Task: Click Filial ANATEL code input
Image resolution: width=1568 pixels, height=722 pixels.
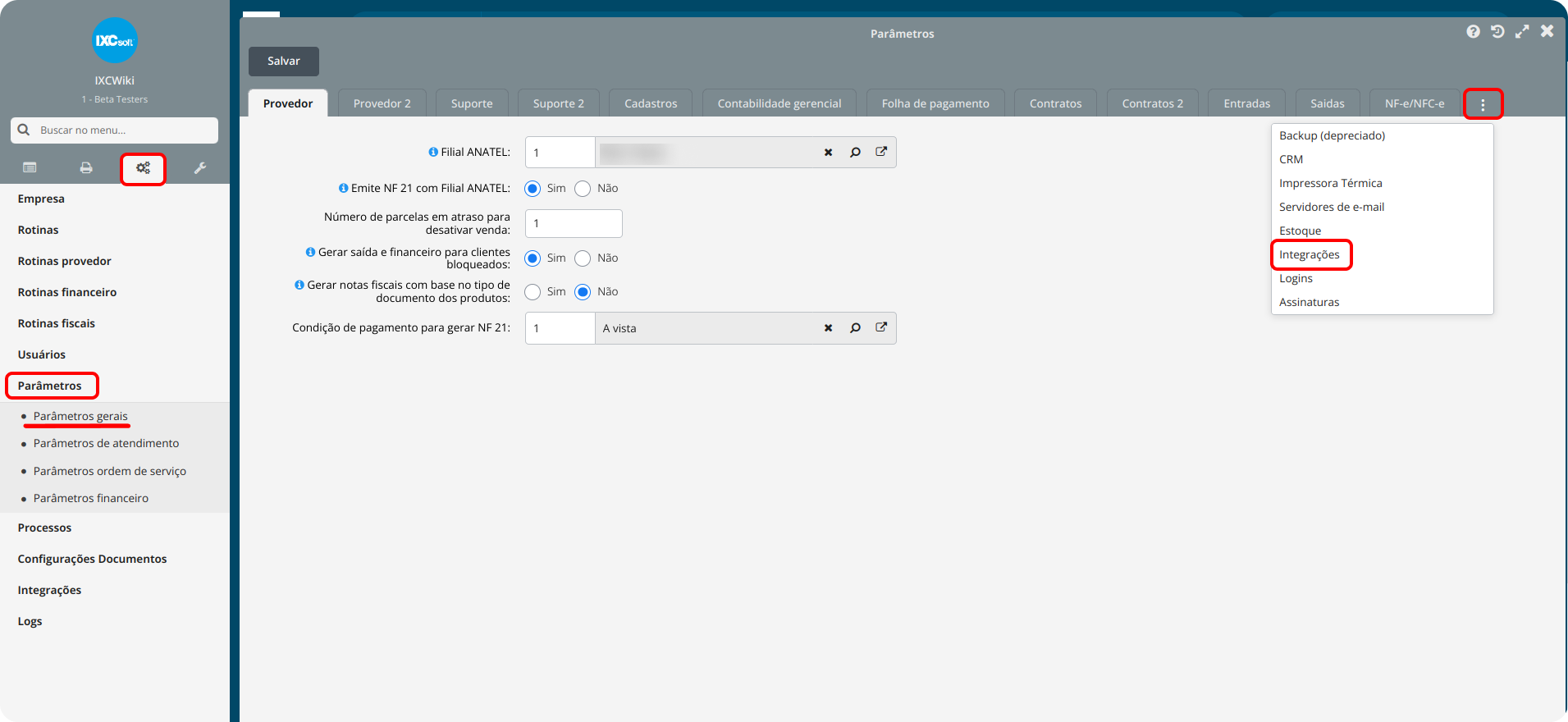Action: 560,153
